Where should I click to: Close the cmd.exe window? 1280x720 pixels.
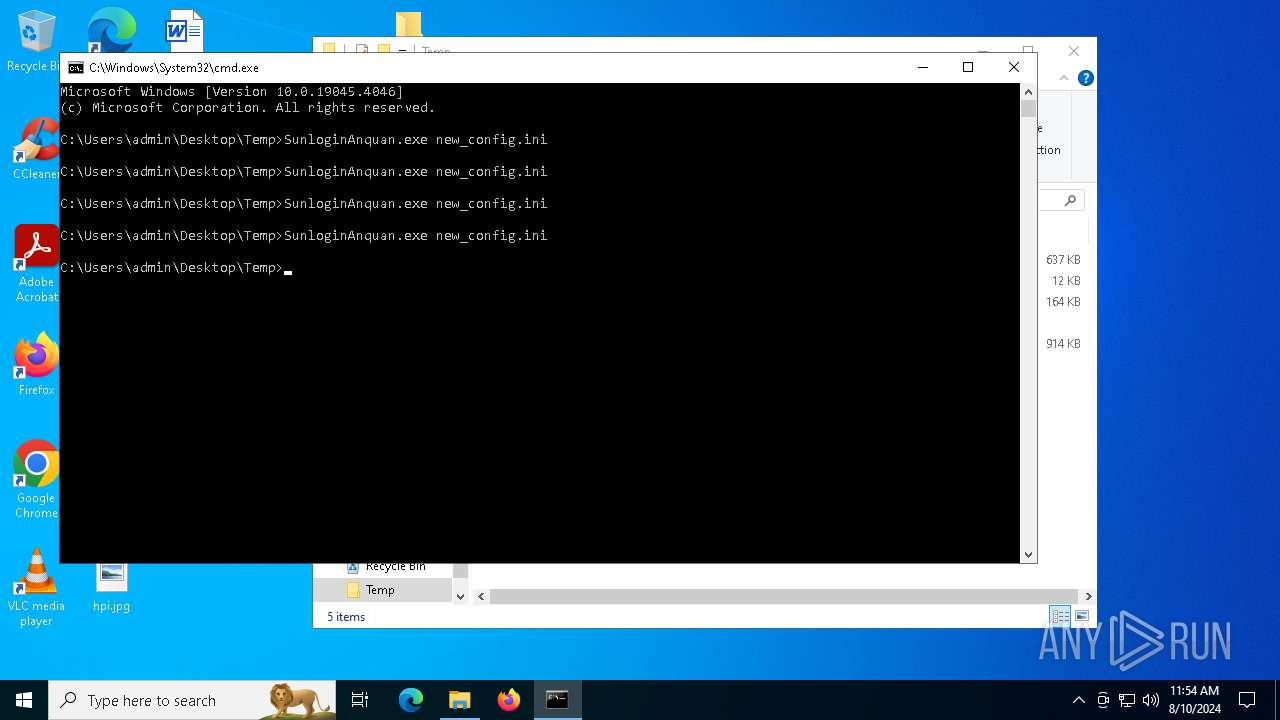[x=1014, y=68]
